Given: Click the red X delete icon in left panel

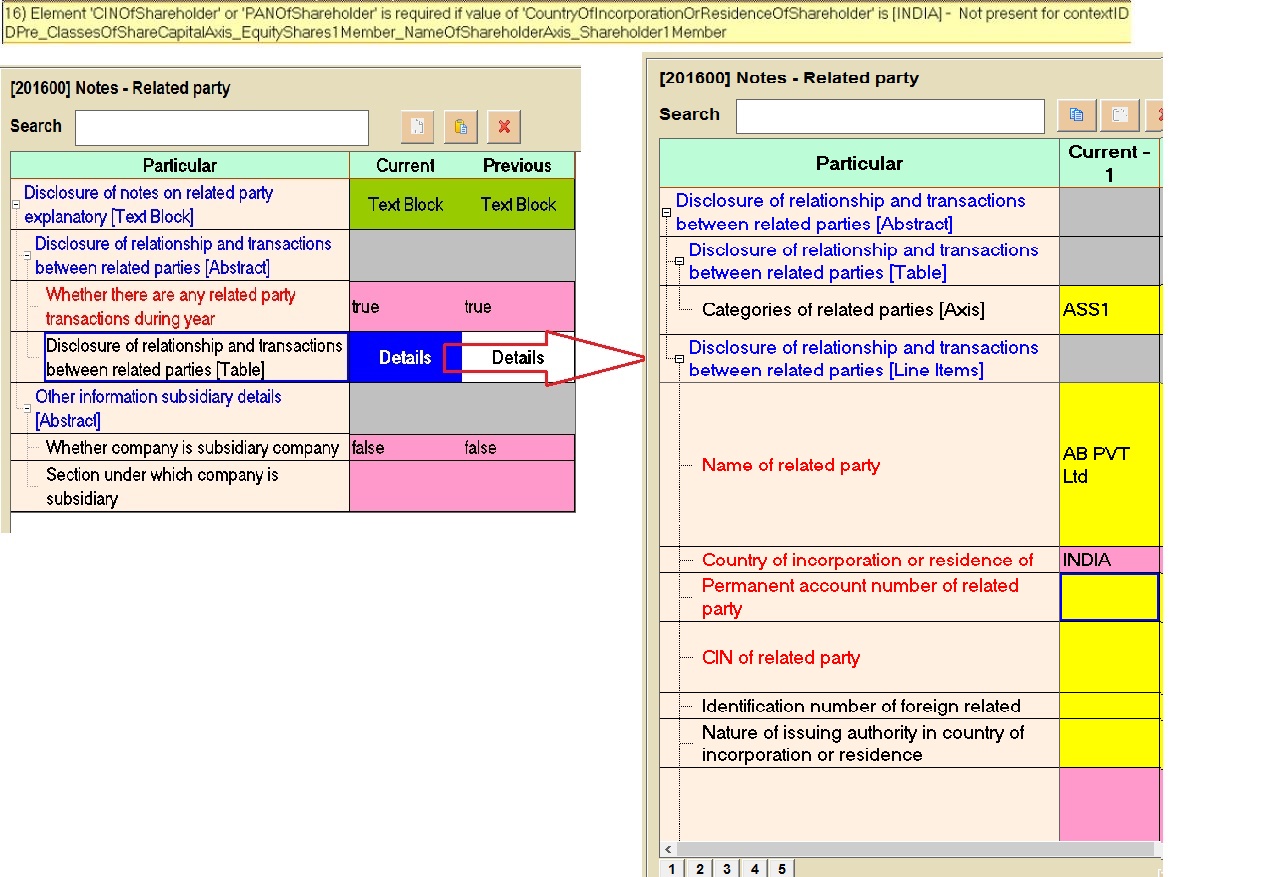Looking at the screenshot, I should pos(504,127).
